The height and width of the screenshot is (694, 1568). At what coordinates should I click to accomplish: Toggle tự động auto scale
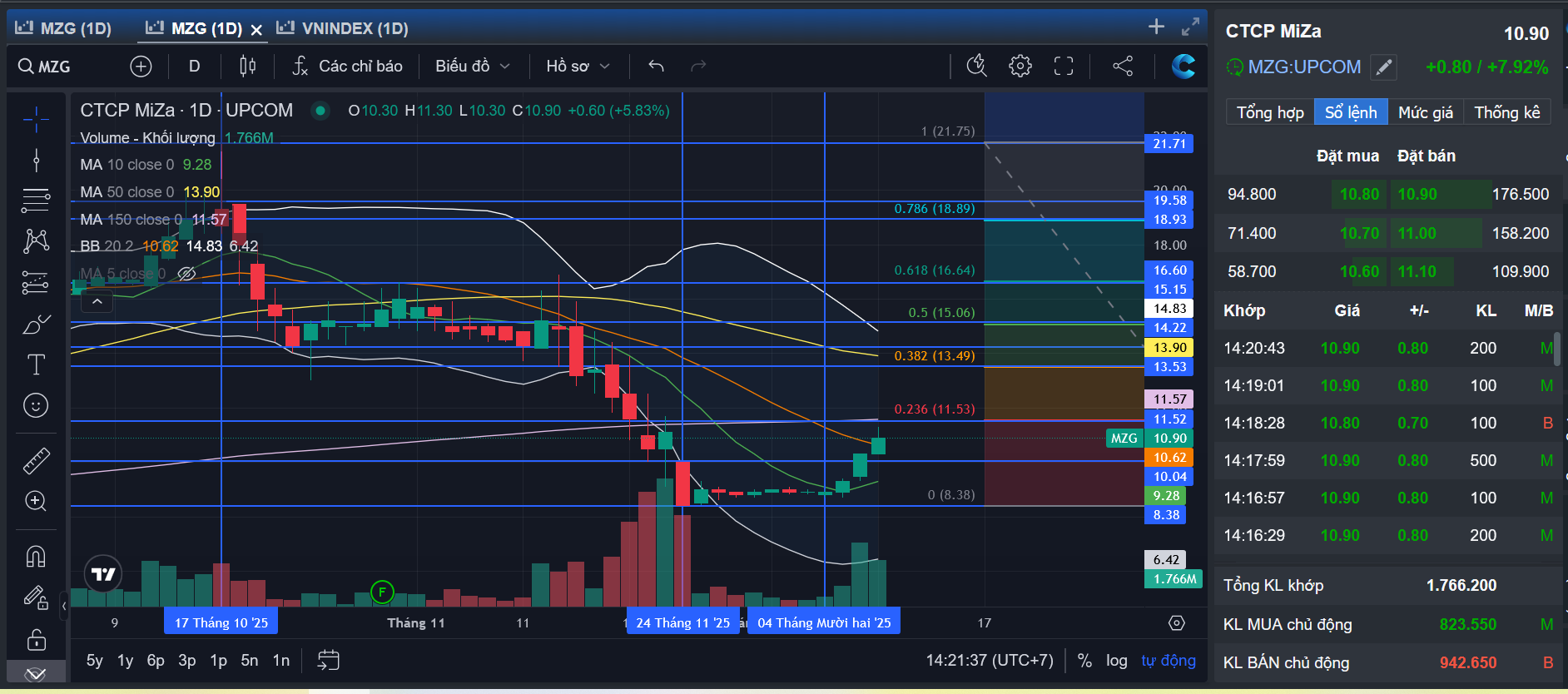1169,661
